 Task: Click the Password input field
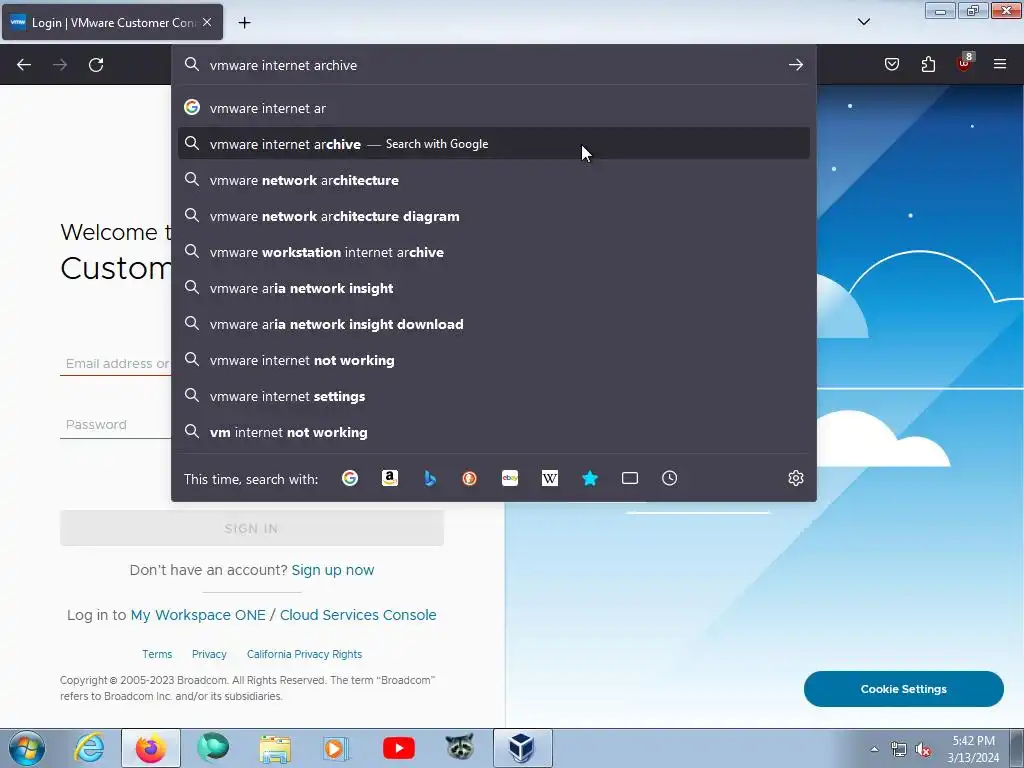tap(116, 424)
